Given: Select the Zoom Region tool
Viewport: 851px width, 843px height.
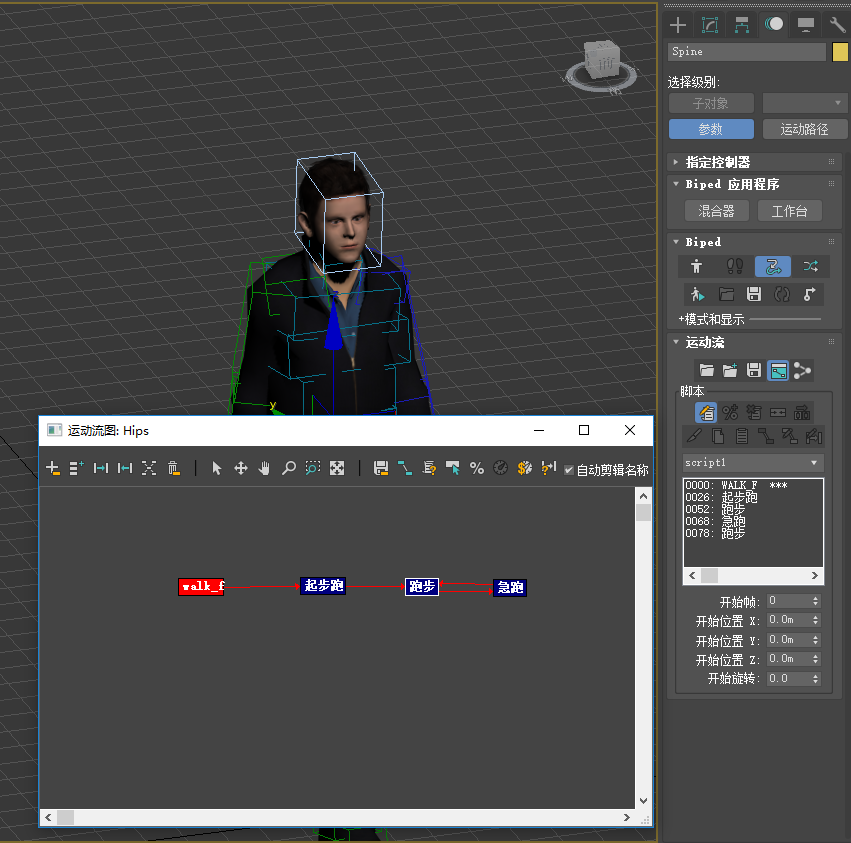Looking at the screenshot, I should click(313, 468).
